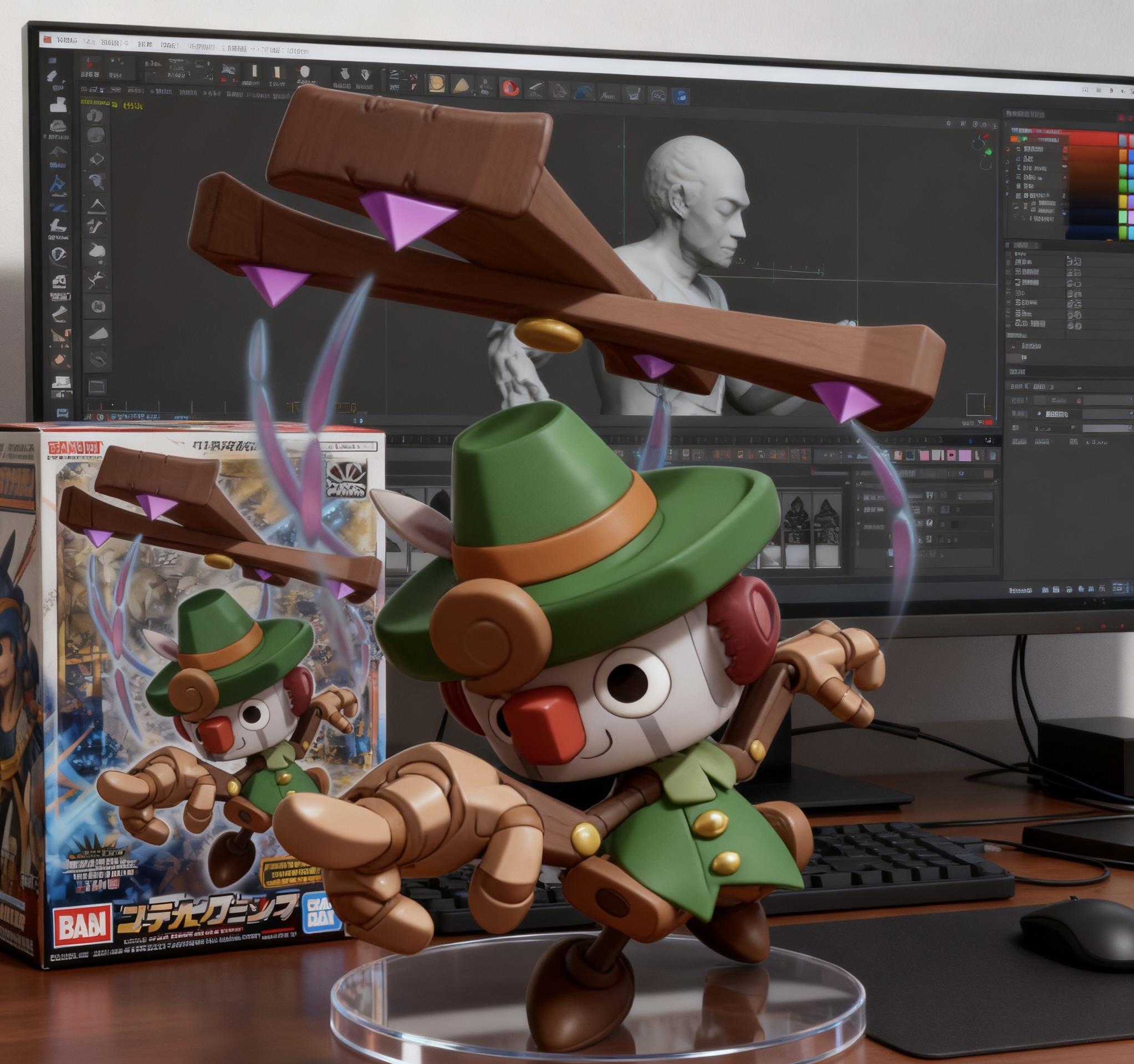Select the tan pyramid primitive toolbar icon
This screenshot has height=1064, width=1134.
[462, 85]
